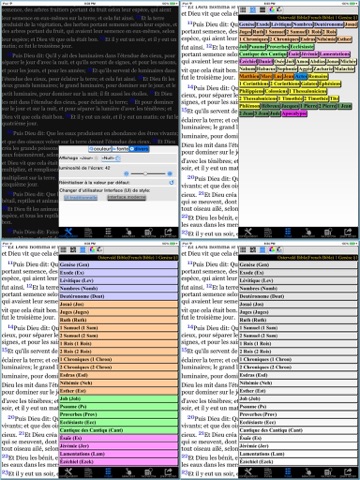The height and width of the screenshot is (480, 360).
Task: Open the couleur settings tab
Action: pyautogui.click(x=100, y=149)
